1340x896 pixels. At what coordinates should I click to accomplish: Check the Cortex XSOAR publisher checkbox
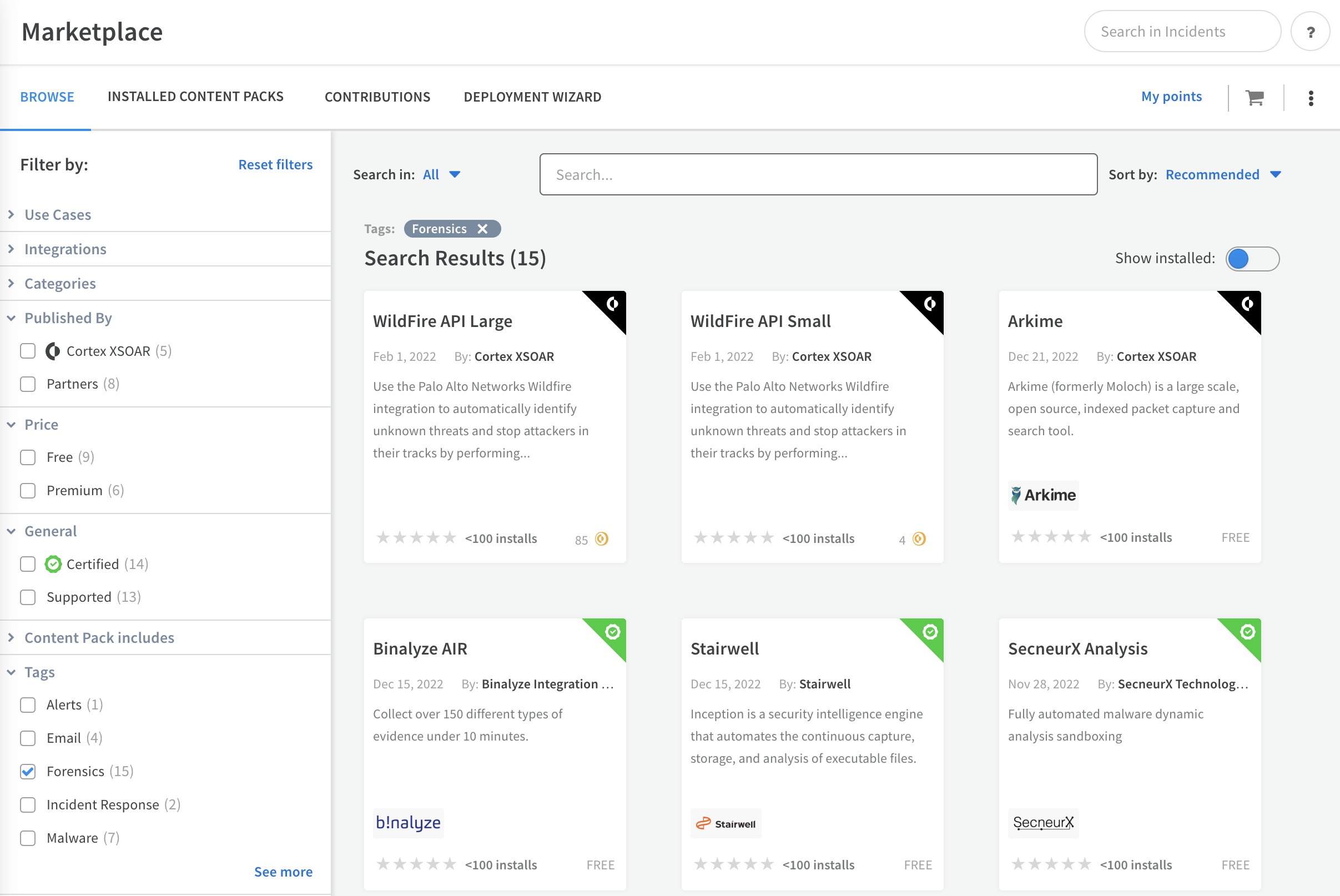pos(28,351)
